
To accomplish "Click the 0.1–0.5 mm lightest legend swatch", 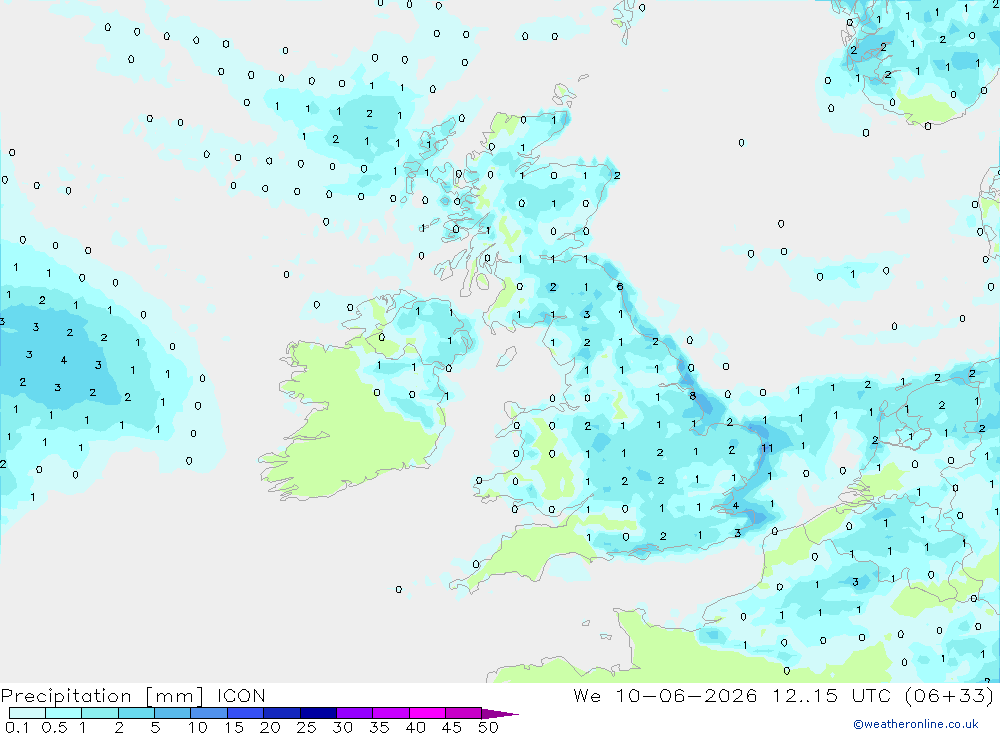I will click(x=27, y=713).
